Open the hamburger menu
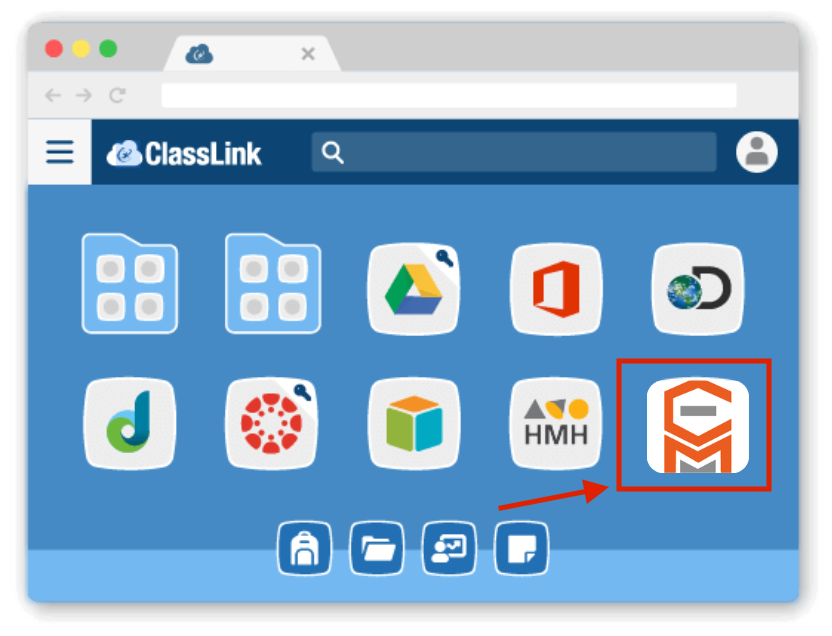This screenshot has height=636, width=832. 59,152
